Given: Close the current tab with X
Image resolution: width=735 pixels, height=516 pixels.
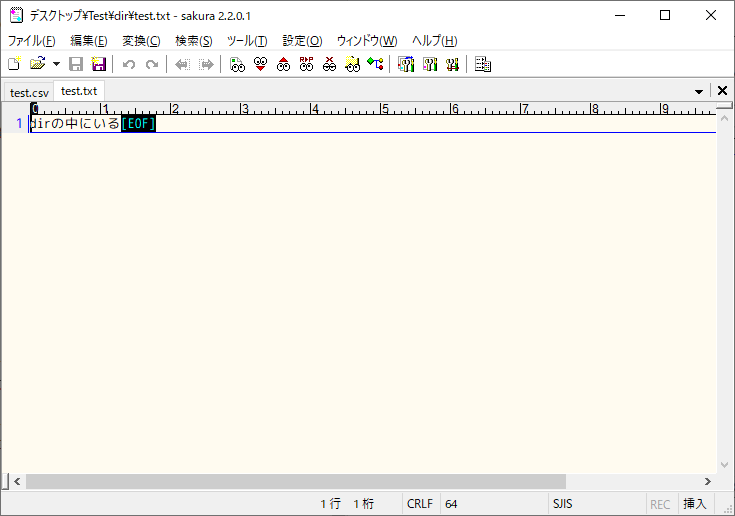Looking at the screenshot, I should [x=722, y=91].
